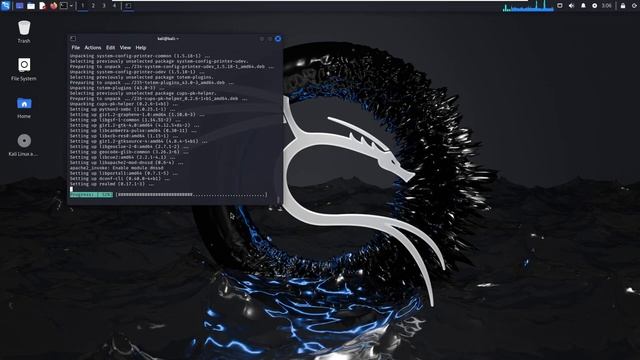
Task: Switch to workspace 1
Action: [82, 6]
